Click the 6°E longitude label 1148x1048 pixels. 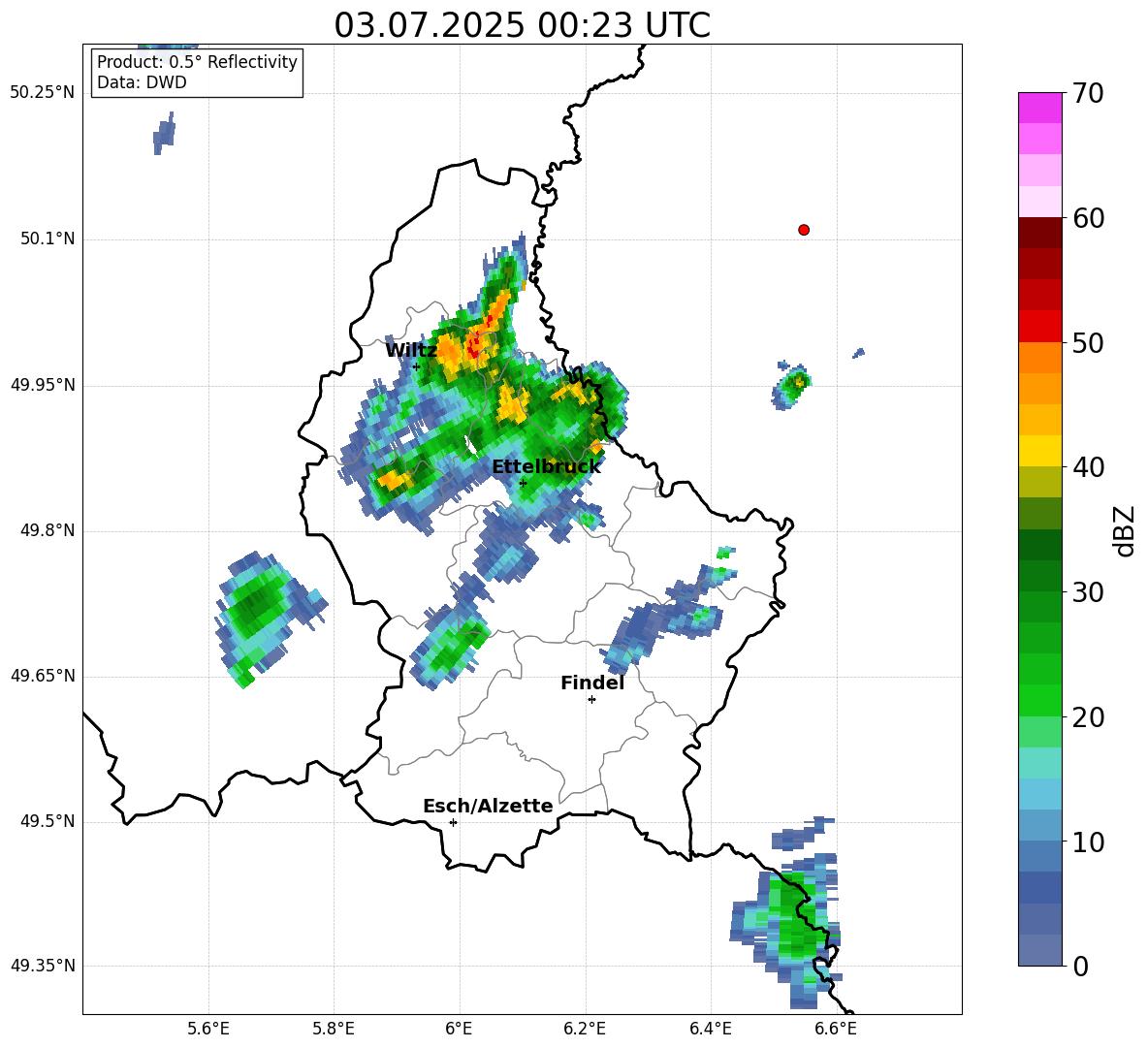tap(459, 1029)
